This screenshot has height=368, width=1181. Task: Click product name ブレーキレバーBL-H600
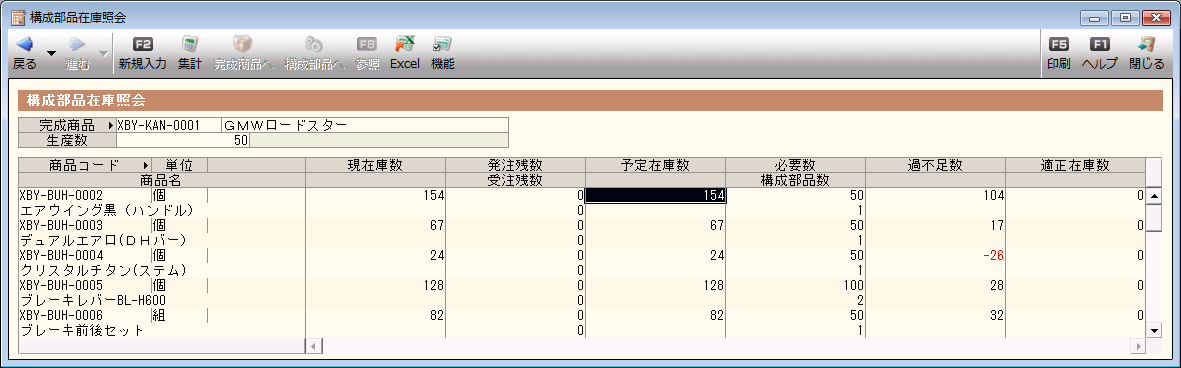92,300
